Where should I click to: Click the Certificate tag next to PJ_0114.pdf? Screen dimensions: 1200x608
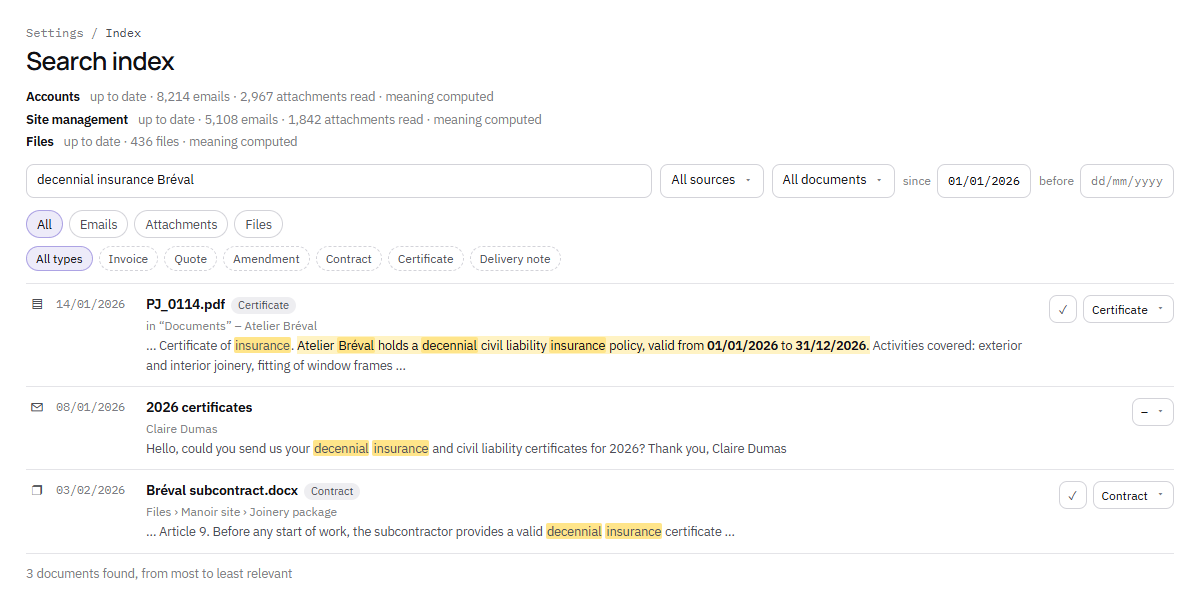[x=264, y=305]
